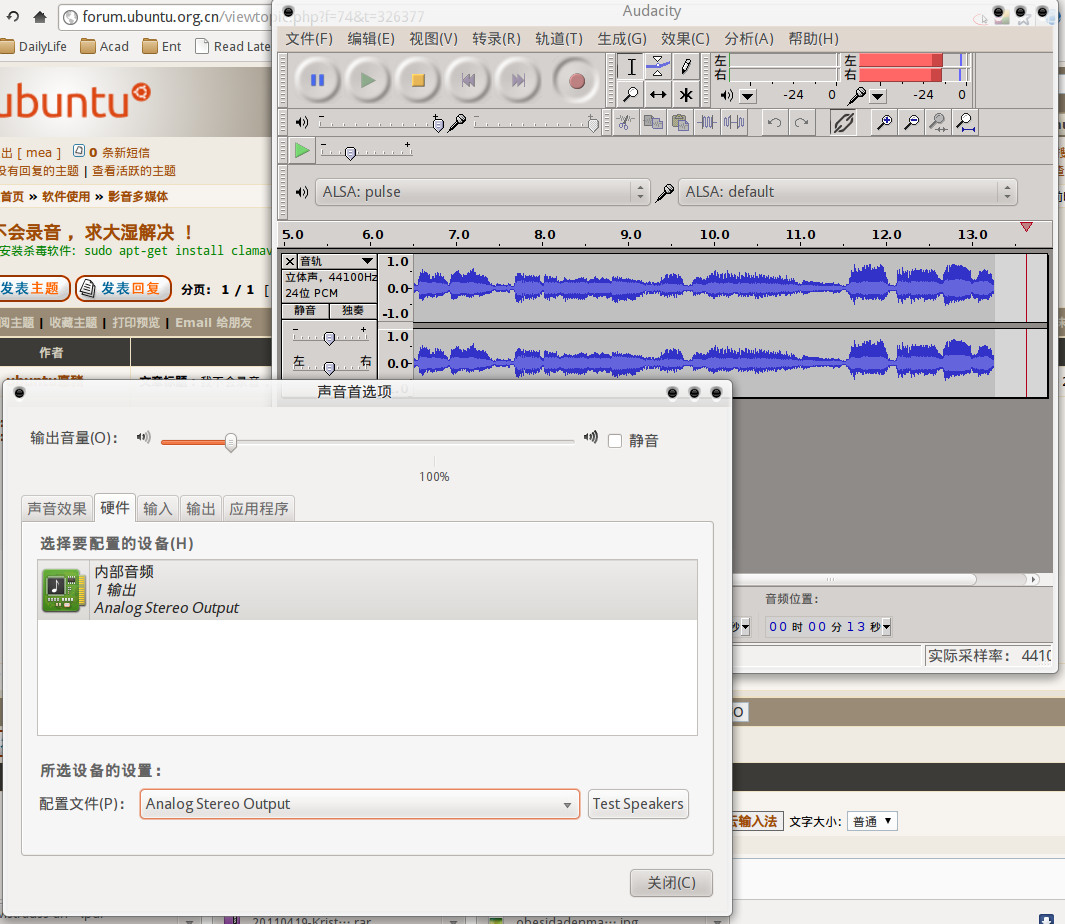Zoom in on the waveform
1065x924 pixels.
click(884, 122)
